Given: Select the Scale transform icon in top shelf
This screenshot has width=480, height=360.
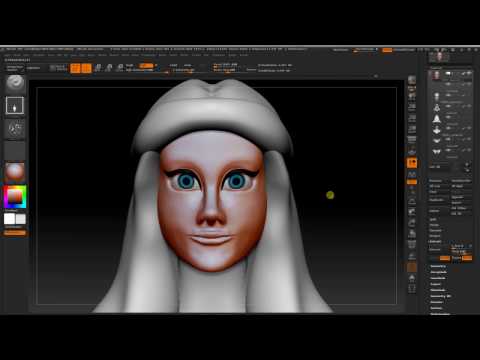Looking at the screenshot, I should 109,68.
